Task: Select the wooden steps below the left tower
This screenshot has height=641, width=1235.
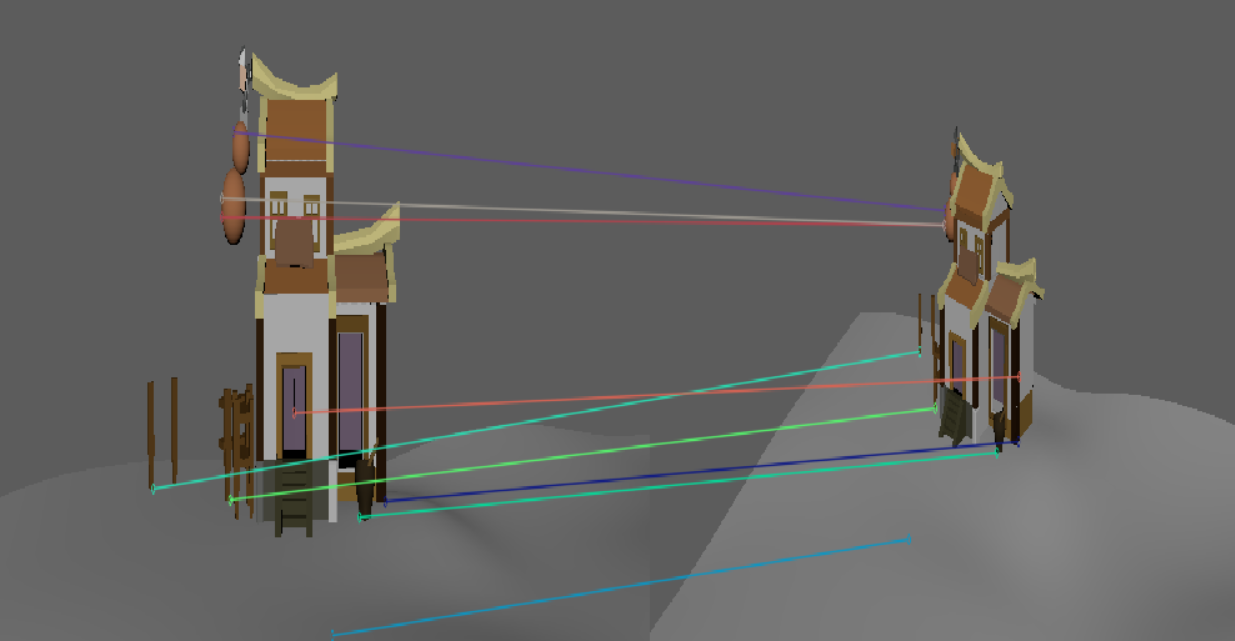Action: point(294,497)
